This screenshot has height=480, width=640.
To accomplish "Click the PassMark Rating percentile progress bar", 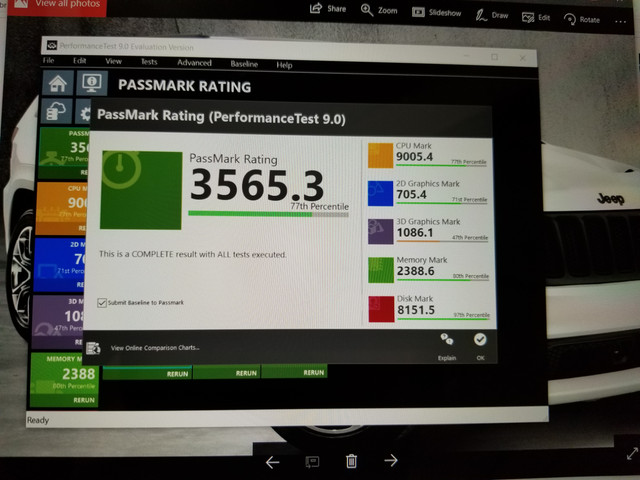I will [268, 214].
